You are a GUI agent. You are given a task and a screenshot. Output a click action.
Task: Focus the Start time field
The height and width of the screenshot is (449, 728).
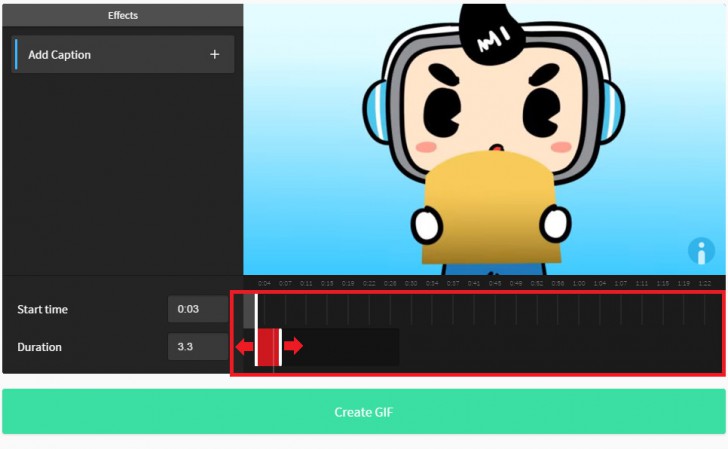(198, 309)
